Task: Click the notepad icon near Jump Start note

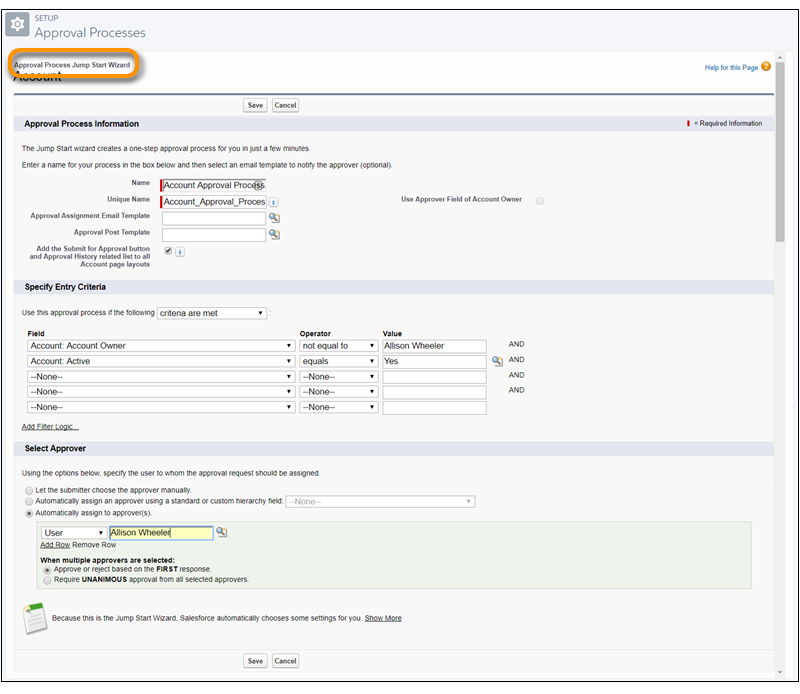Action: [x=35, y=618]
